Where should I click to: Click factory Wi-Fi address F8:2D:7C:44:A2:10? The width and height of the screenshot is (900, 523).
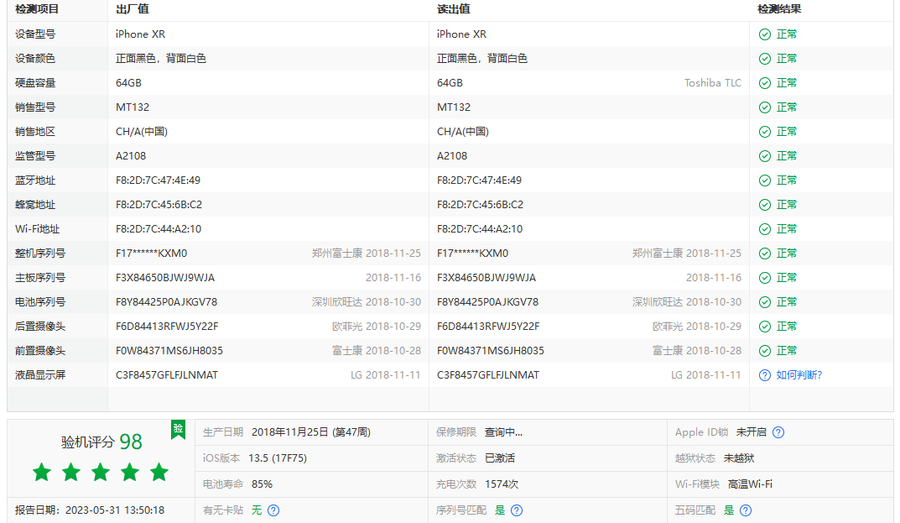(x=158, y=229)
